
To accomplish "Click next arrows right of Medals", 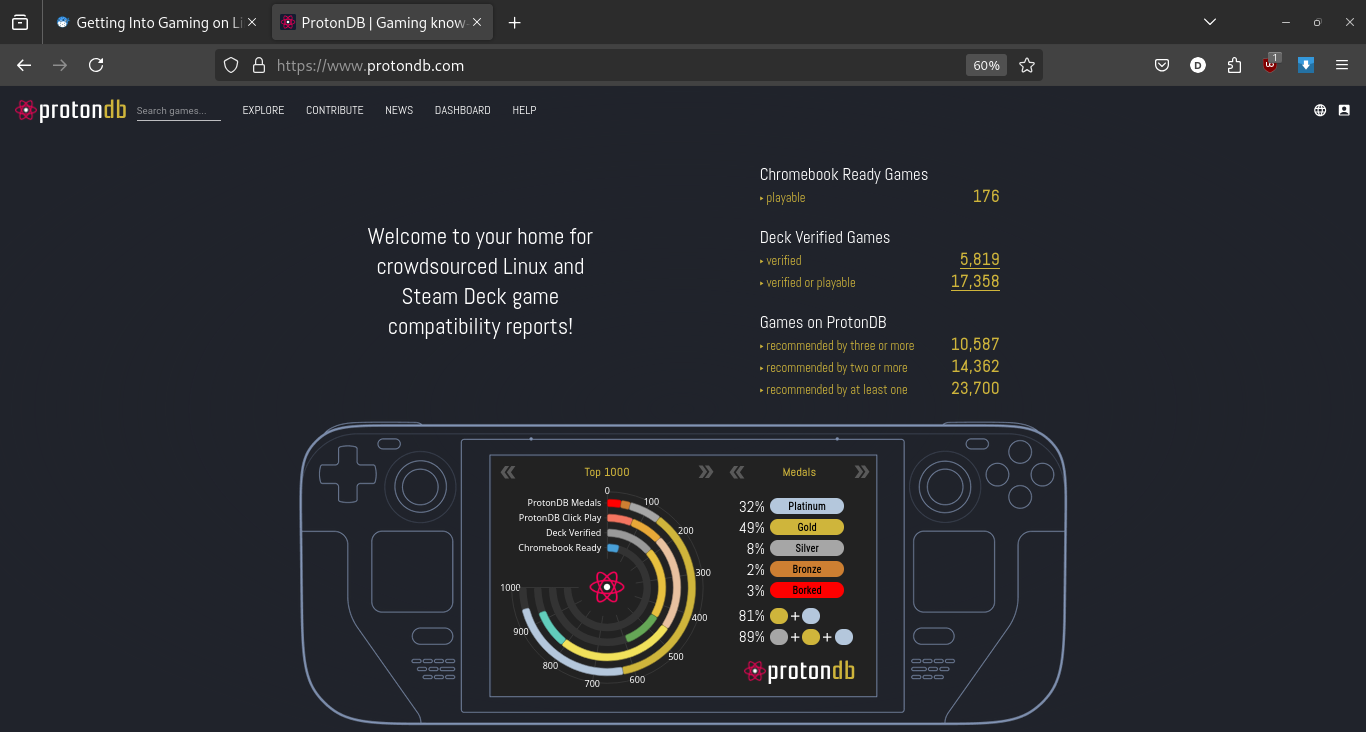I will (861, 472).
